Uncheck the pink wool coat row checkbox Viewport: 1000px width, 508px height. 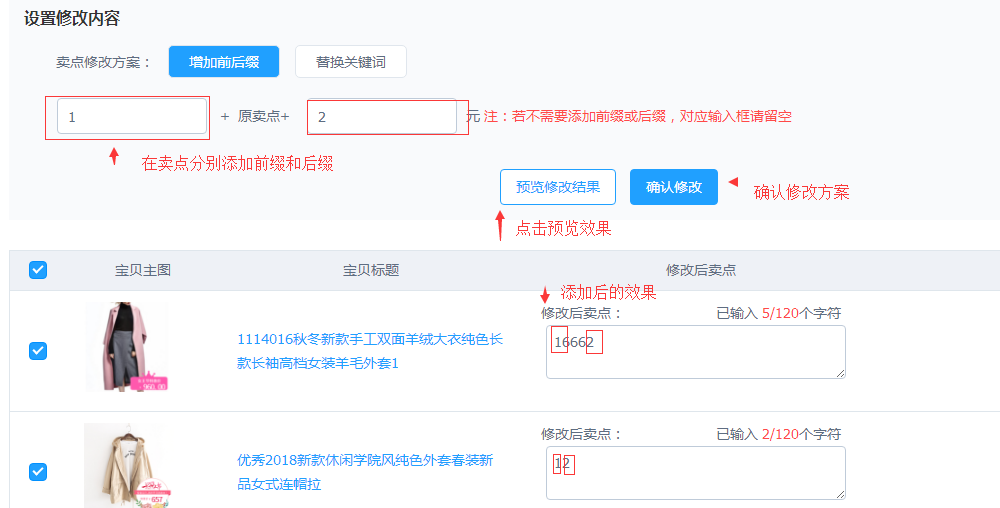point(38,350)
